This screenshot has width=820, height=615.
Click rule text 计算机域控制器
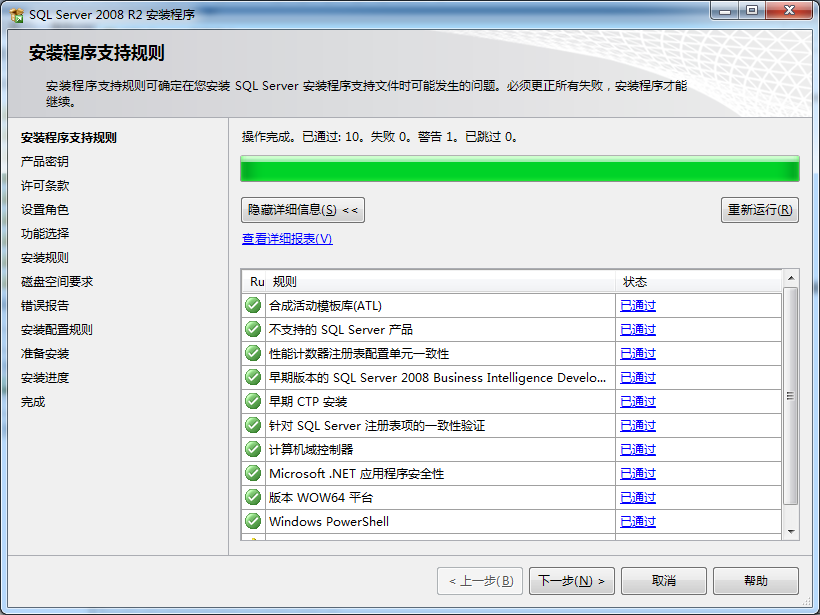(x=311, y=450)
